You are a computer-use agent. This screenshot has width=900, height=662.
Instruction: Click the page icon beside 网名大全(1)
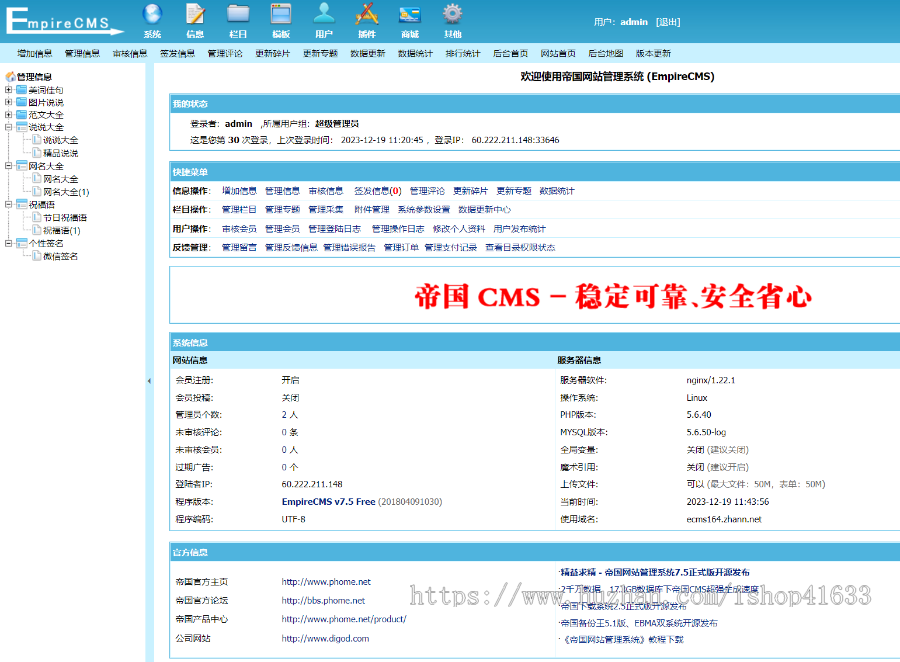pos(37,191)
